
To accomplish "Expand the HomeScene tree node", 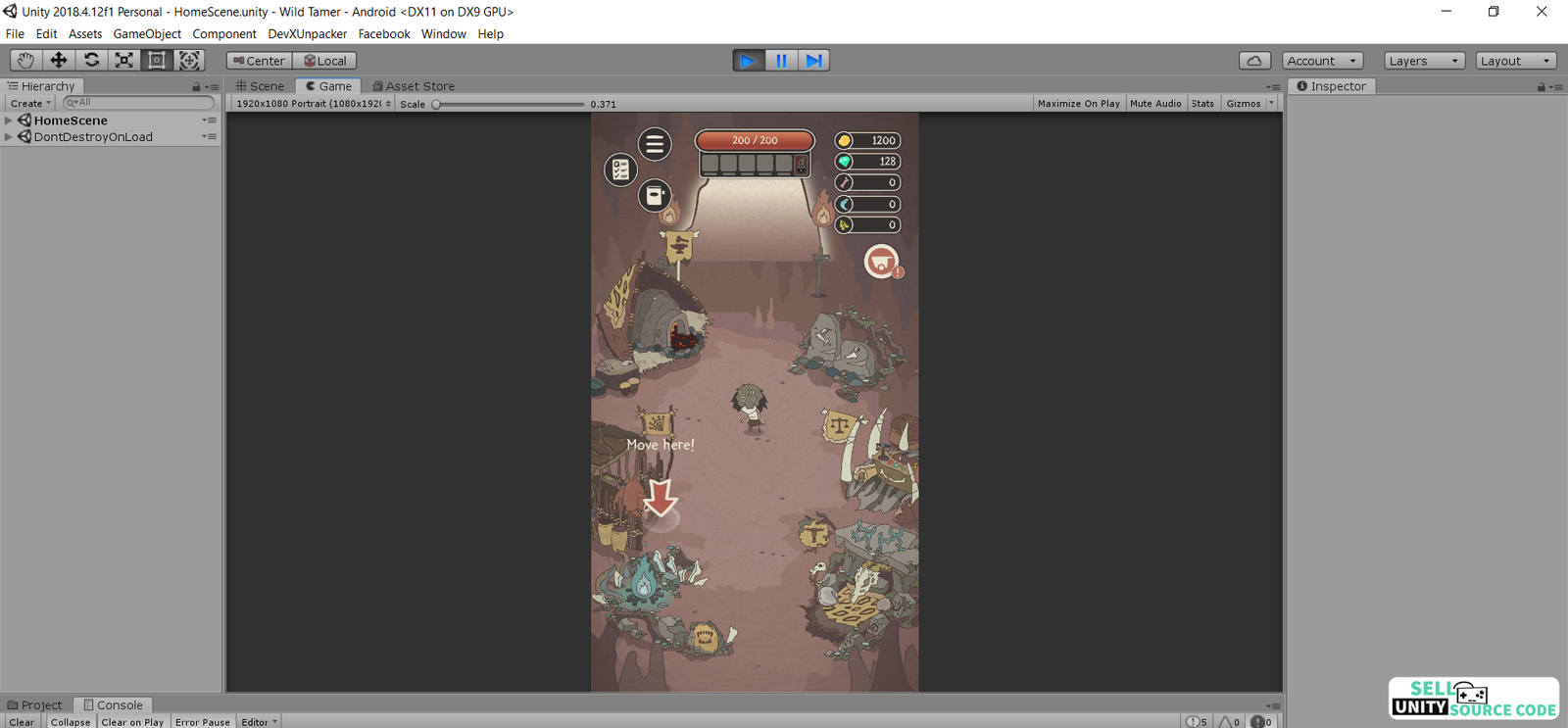I will point(9,121).
